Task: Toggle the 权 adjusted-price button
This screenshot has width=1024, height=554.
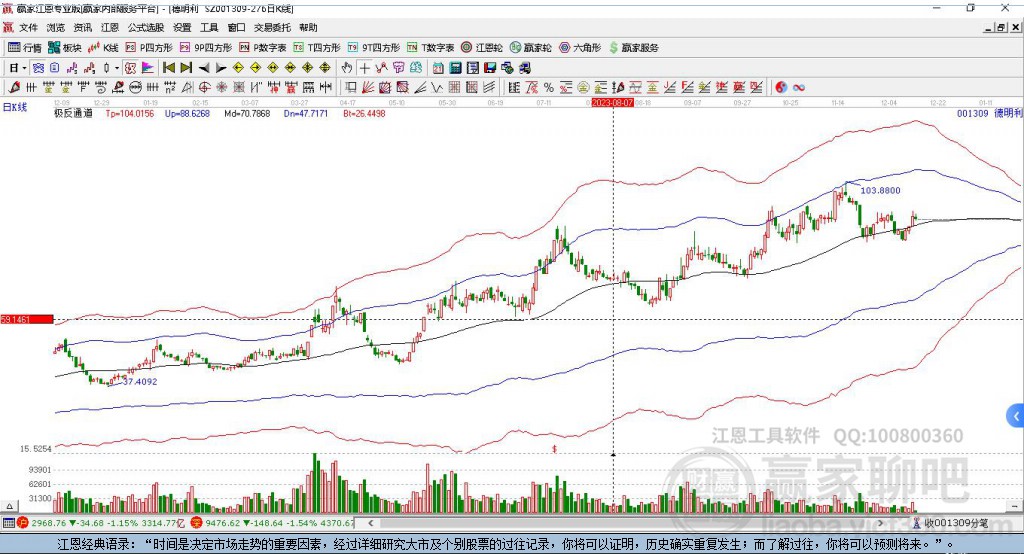Action: coord(131,68)
